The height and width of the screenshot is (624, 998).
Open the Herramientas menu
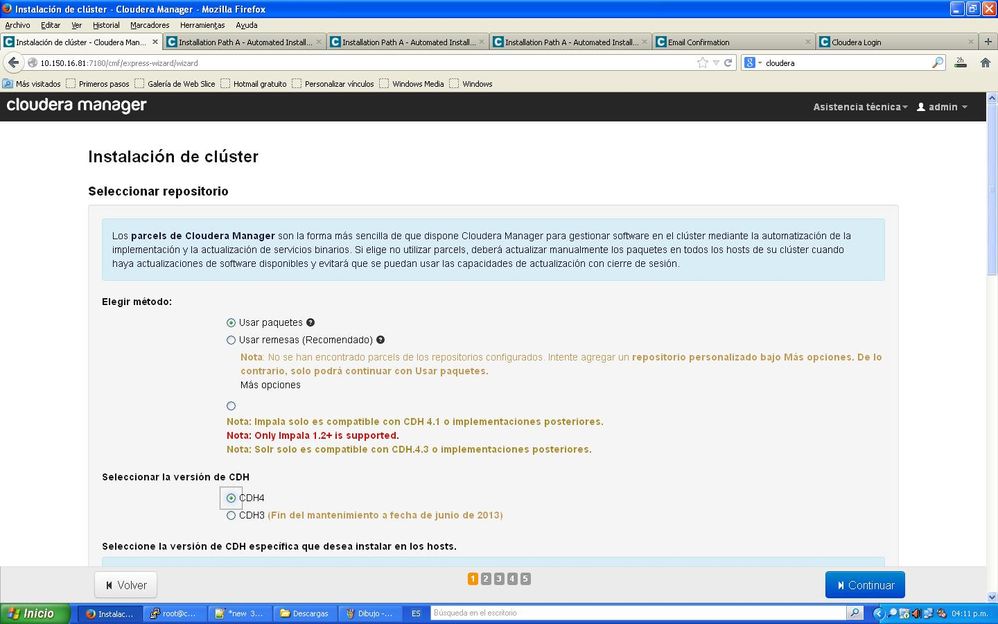click(x=202, y=25)
